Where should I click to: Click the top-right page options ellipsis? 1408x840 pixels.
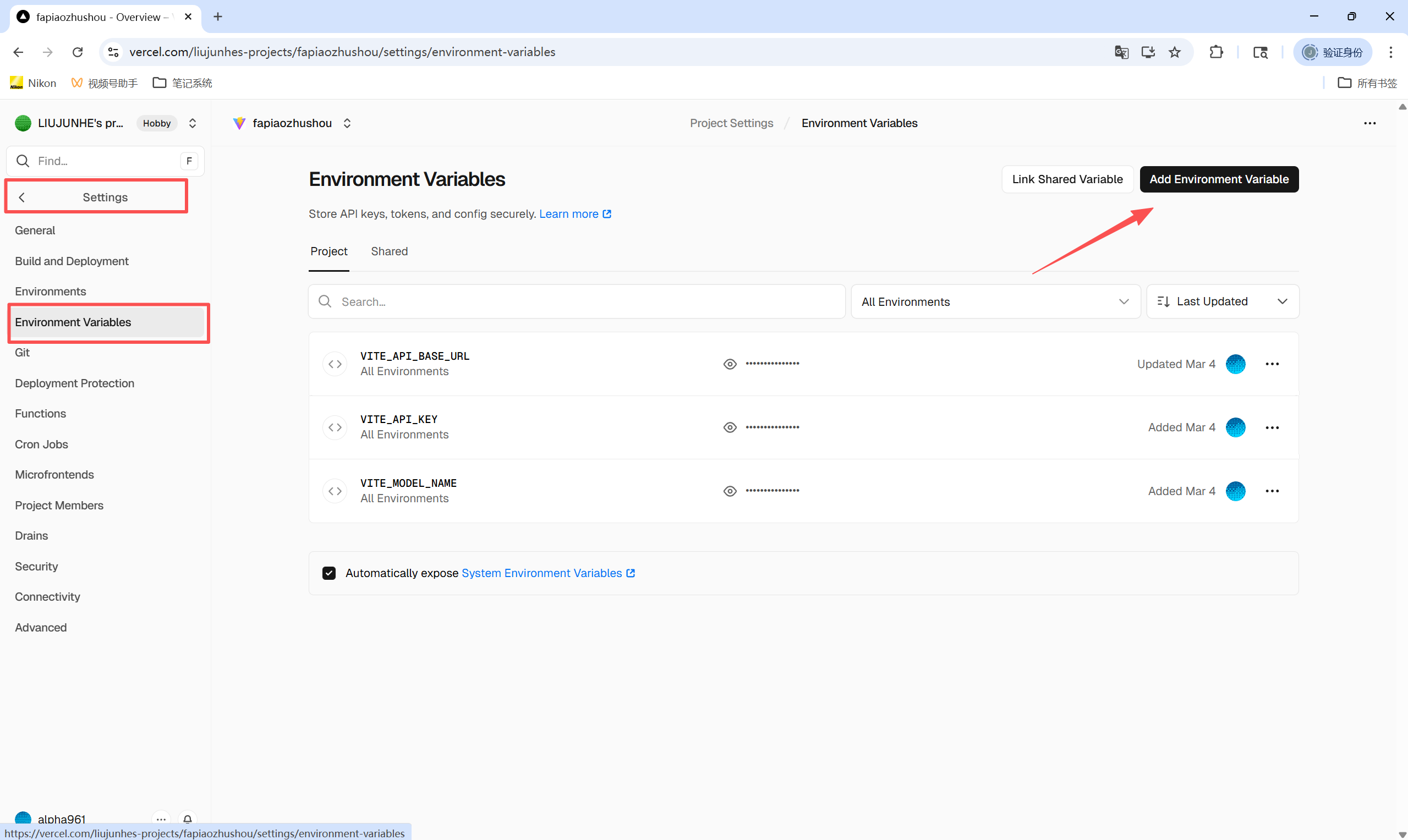pos(1369,123)
